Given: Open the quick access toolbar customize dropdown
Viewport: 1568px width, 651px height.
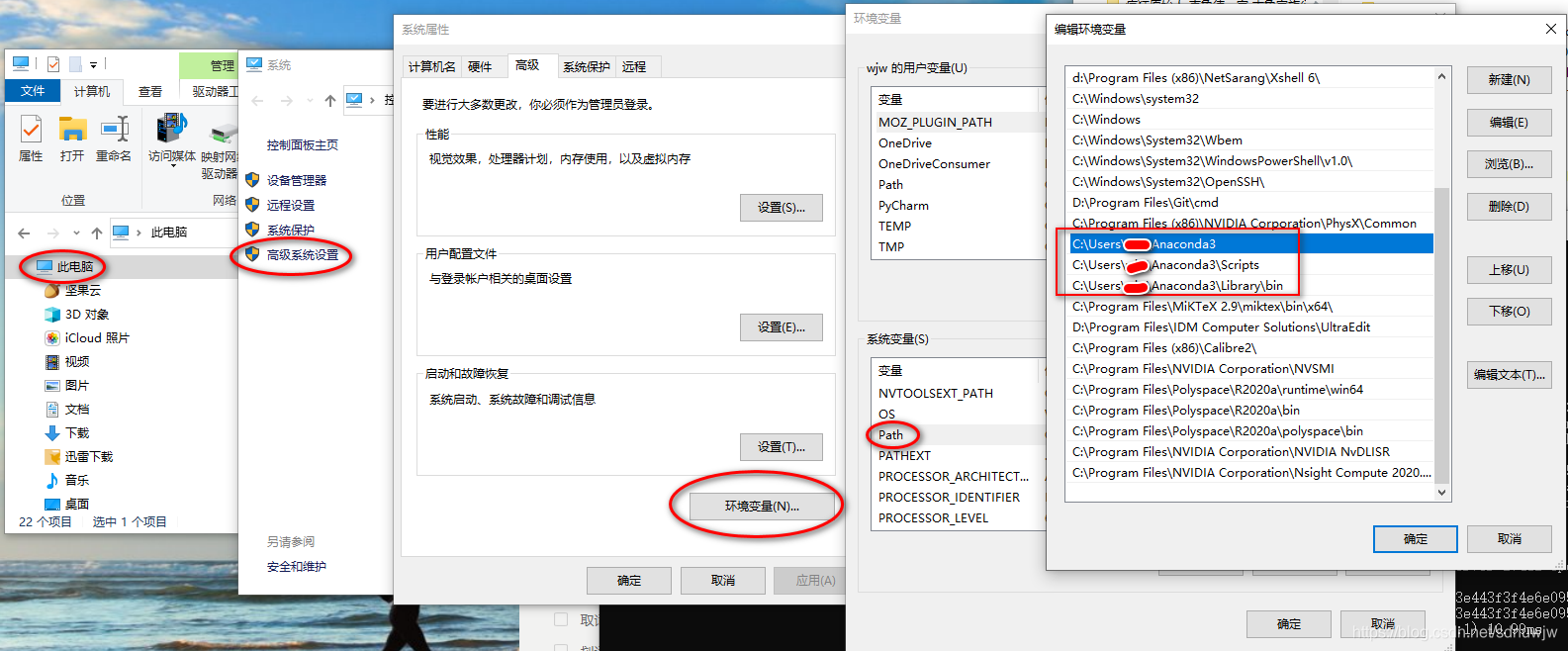Looking at the screenshot, I should 94,65.
